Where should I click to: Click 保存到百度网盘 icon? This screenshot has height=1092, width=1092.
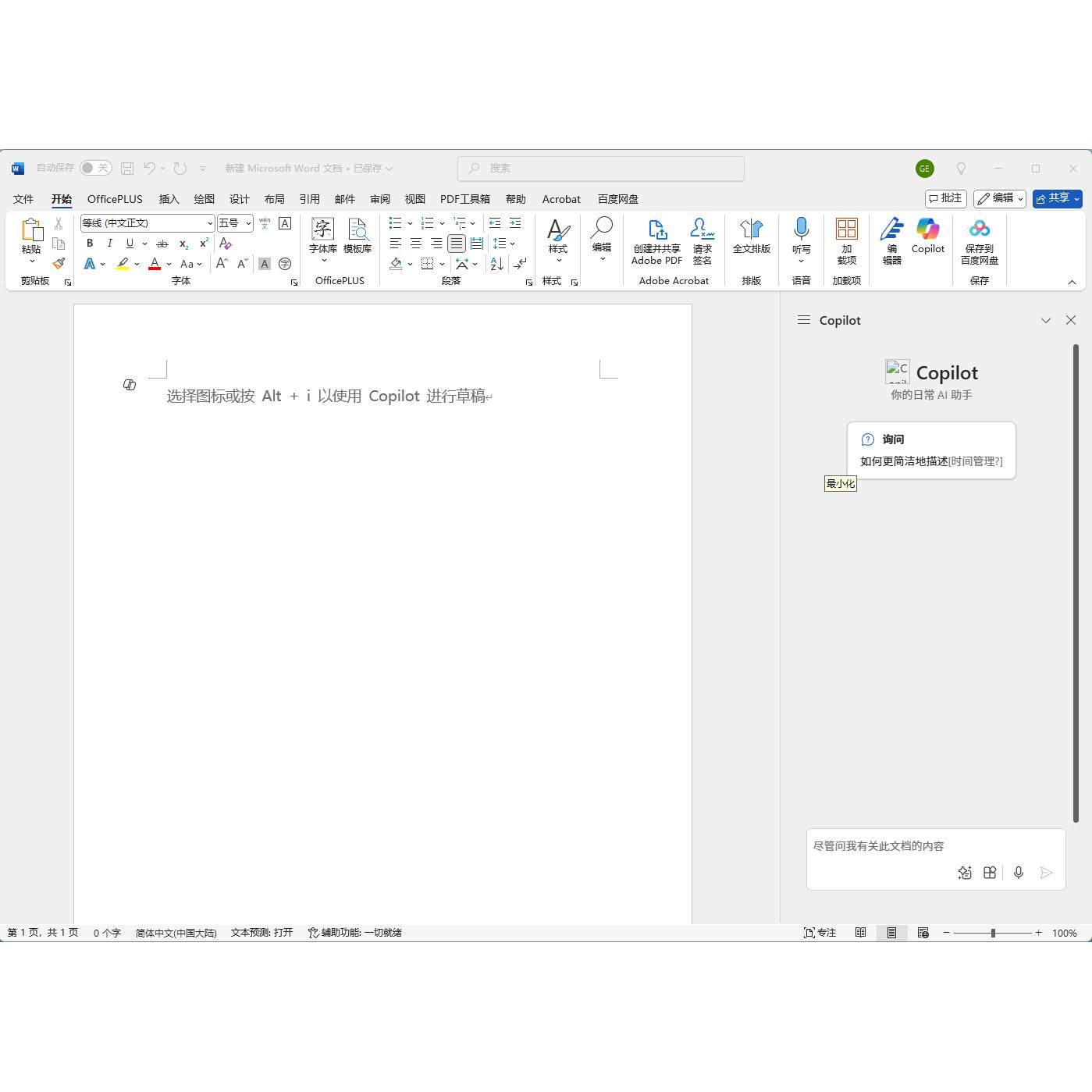pyautogui.click(x=980, y=242)
